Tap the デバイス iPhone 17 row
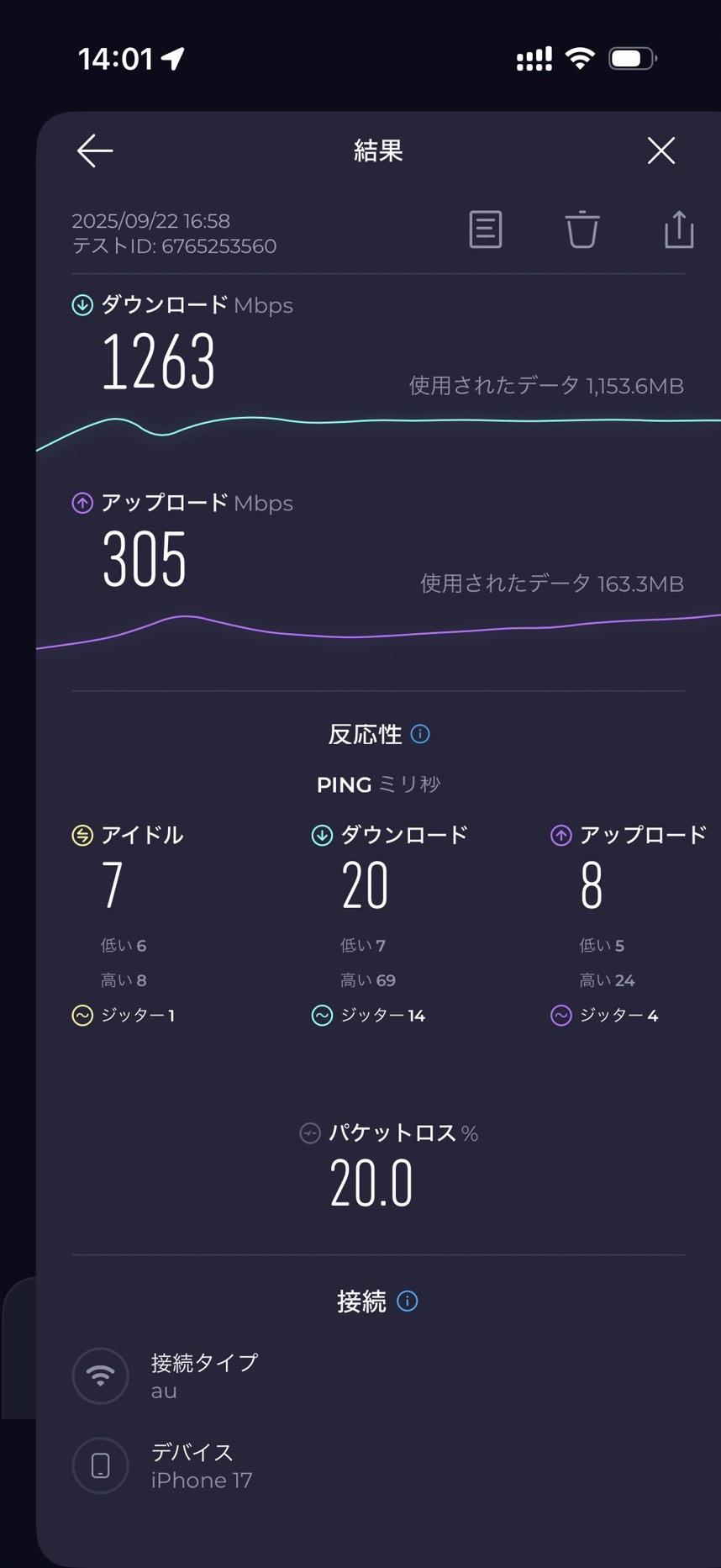The height and width of the screenshot is (1568, 721). tap(202, 1465)
